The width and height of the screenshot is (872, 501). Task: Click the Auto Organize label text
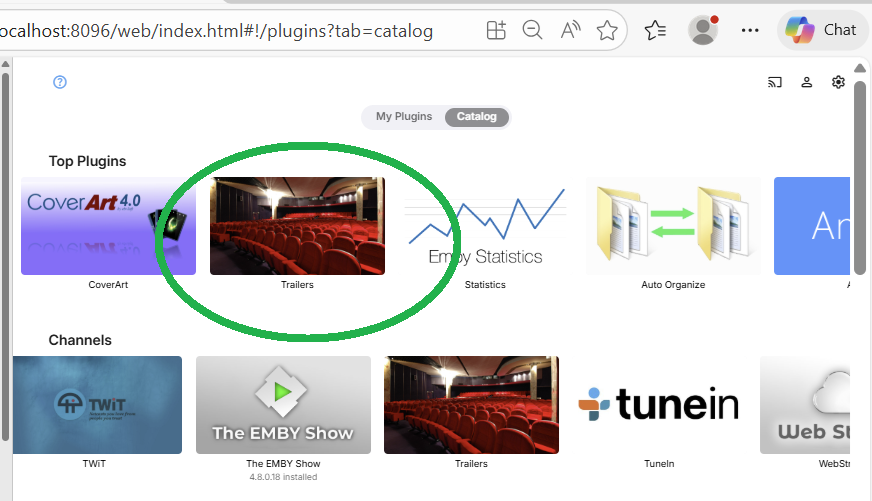pos(673,285)
